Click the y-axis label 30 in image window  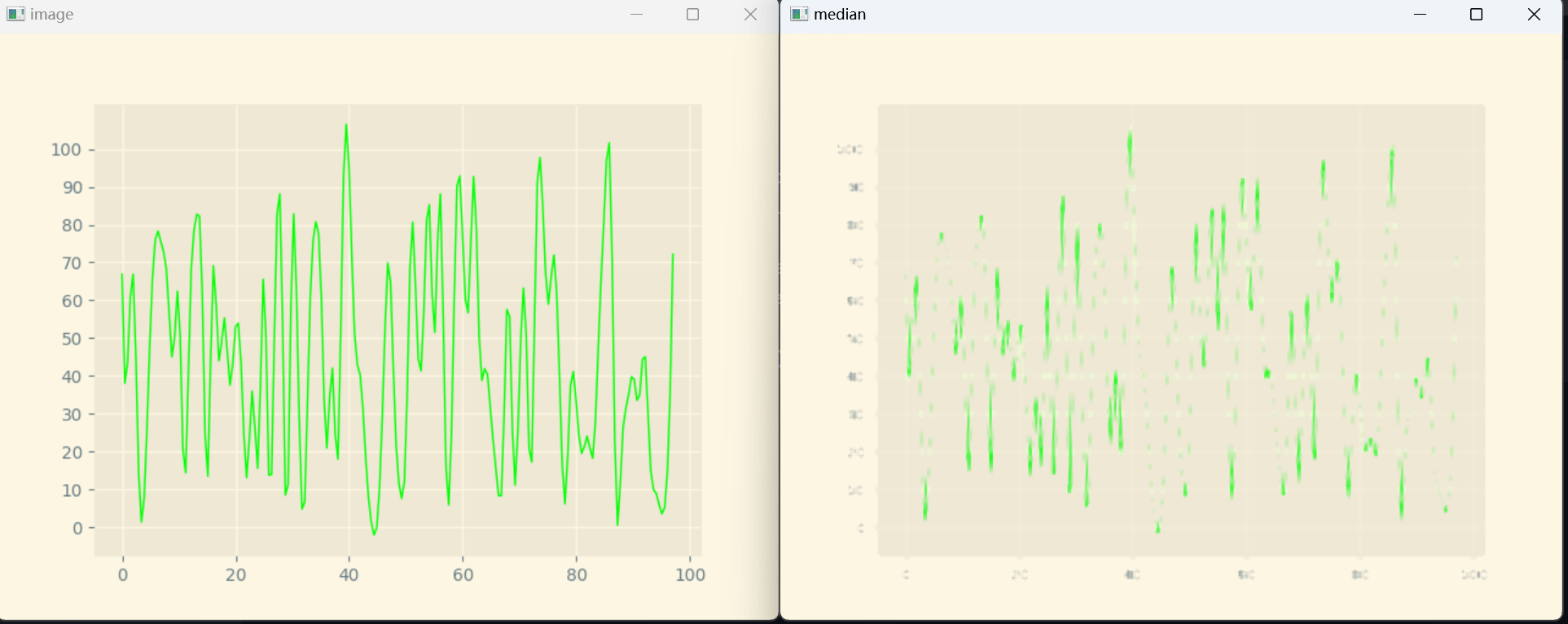tap(72, 415)
